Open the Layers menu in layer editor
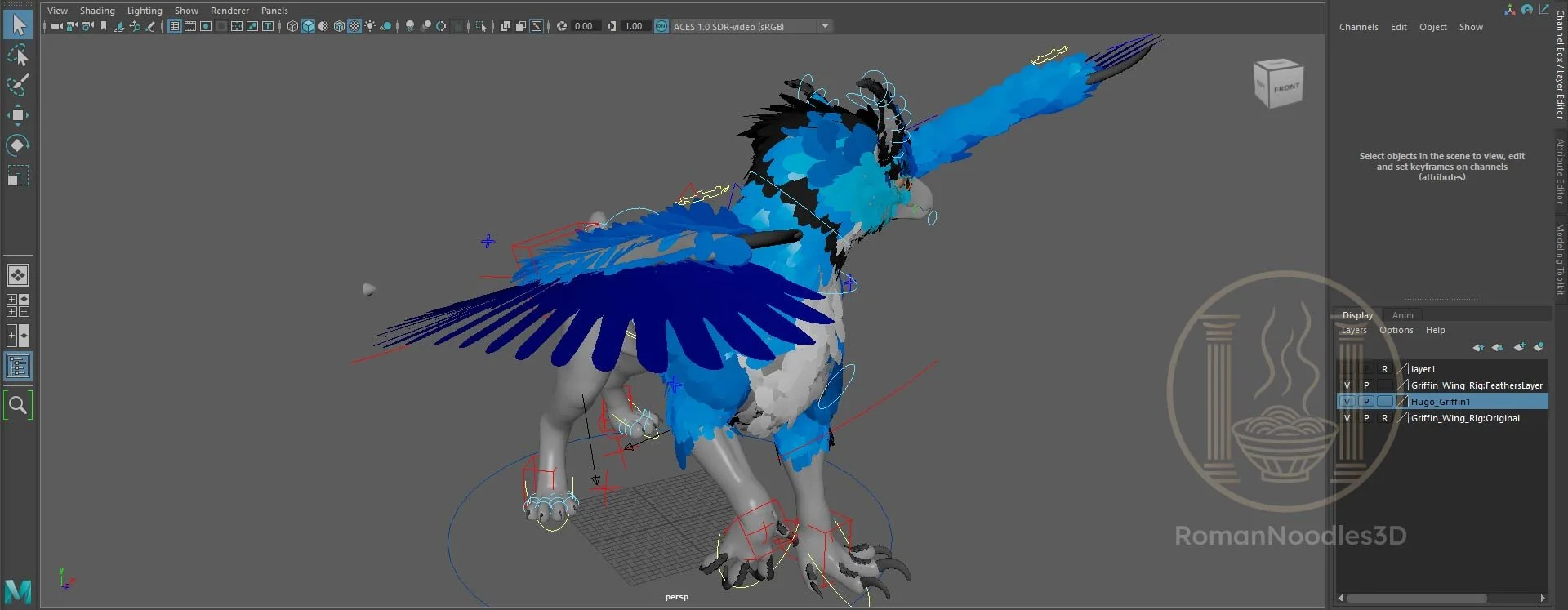 [x=1354, y=330]
